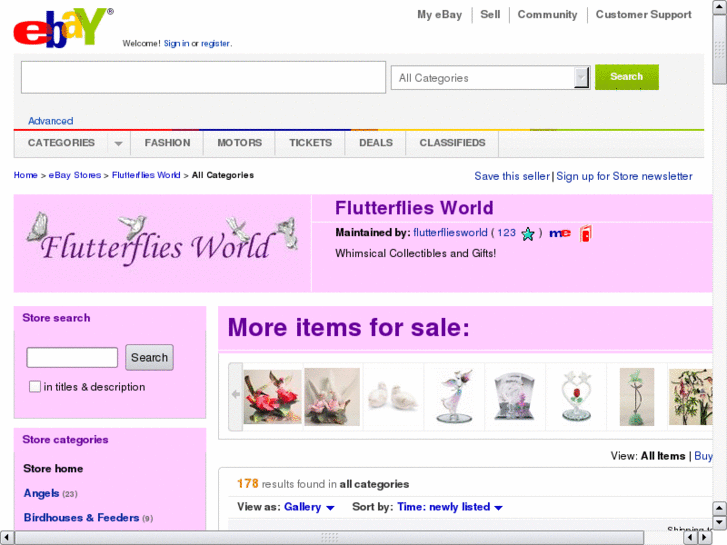The image size is (727, 545).
Task: Open eBay Stores breadcrumb link
Action: (x=75, y=175)
